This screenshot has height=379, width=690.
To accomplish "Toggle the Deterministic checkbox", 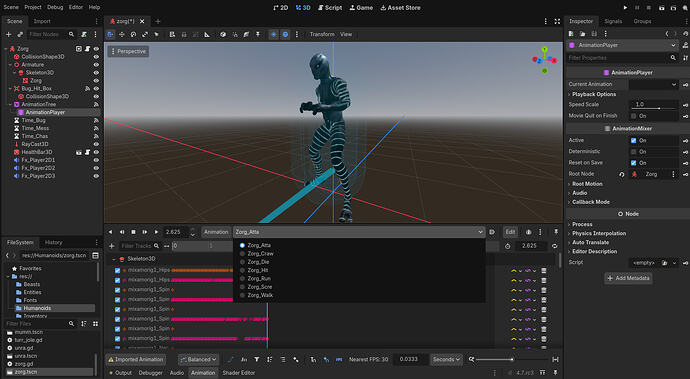I will [x=633, y=151].
